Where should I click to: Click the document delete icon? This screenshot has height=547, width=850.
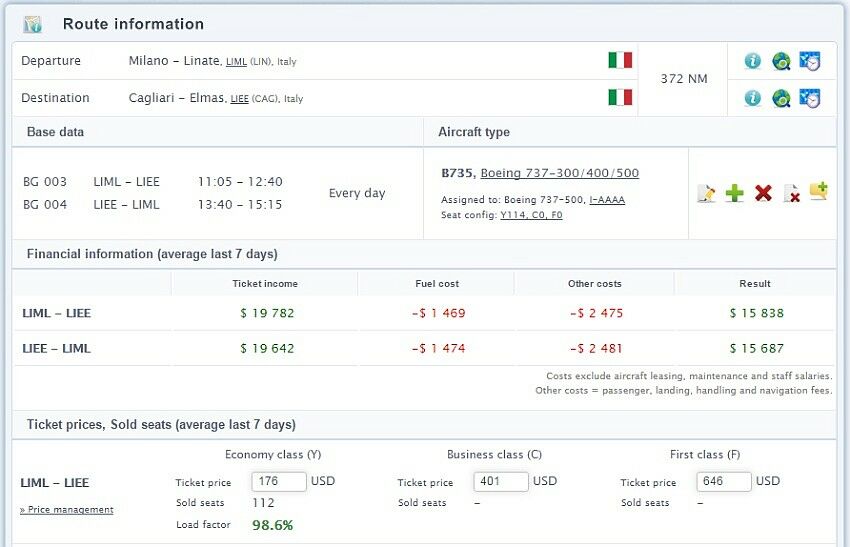(791, 193)
